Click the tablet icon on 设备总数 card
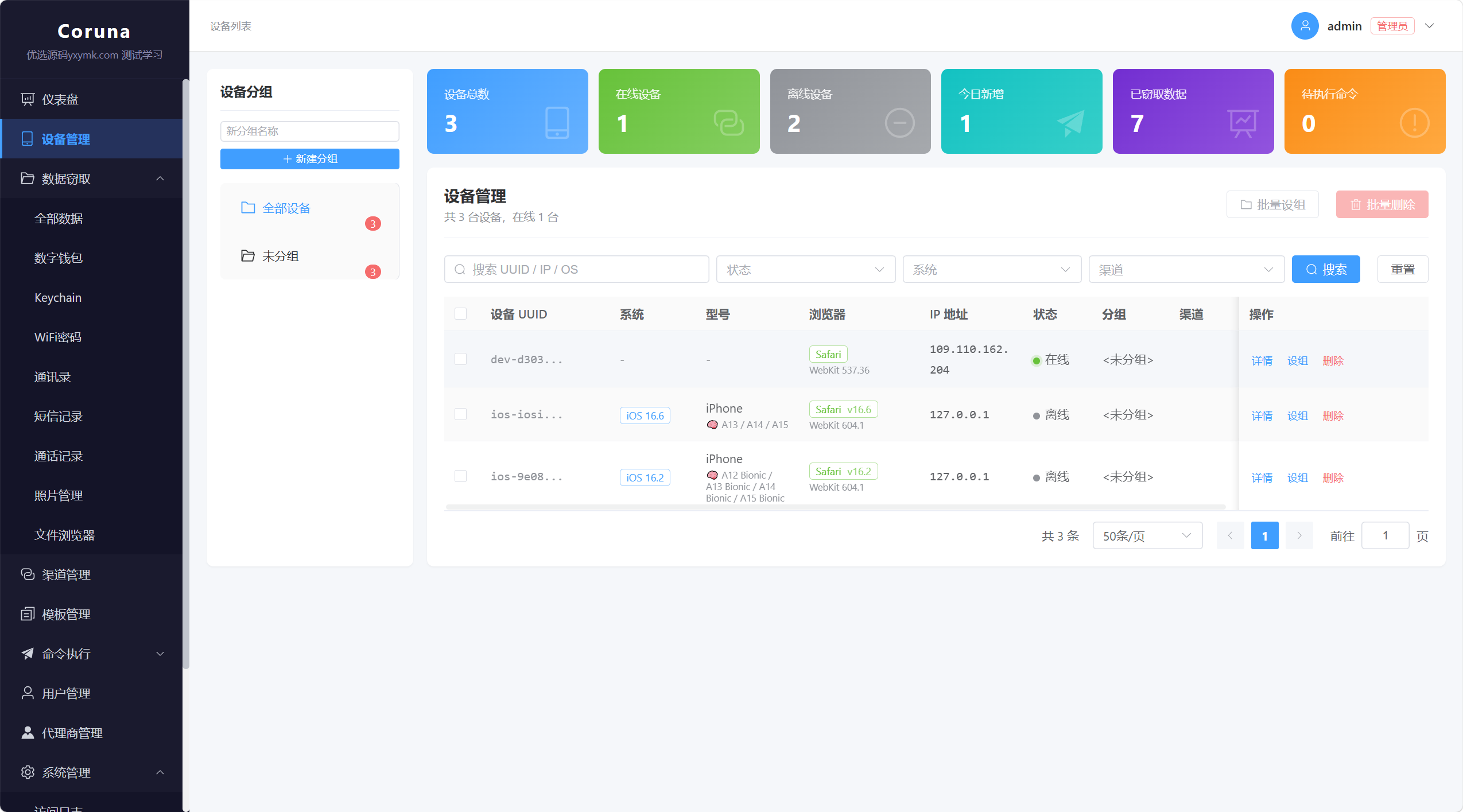Image resolution: width=1463 pixels, height=812 pixels. tap(557, 122)
